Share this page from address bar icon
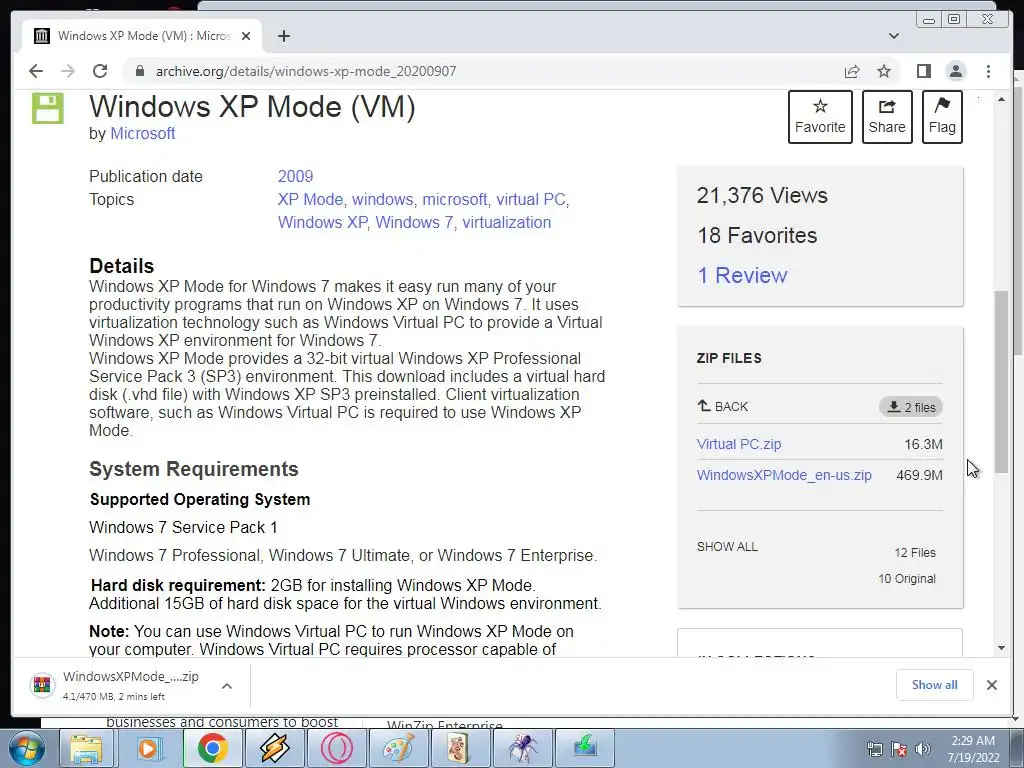The width and height of the screenshot is (1024, 768). point(852,71)
